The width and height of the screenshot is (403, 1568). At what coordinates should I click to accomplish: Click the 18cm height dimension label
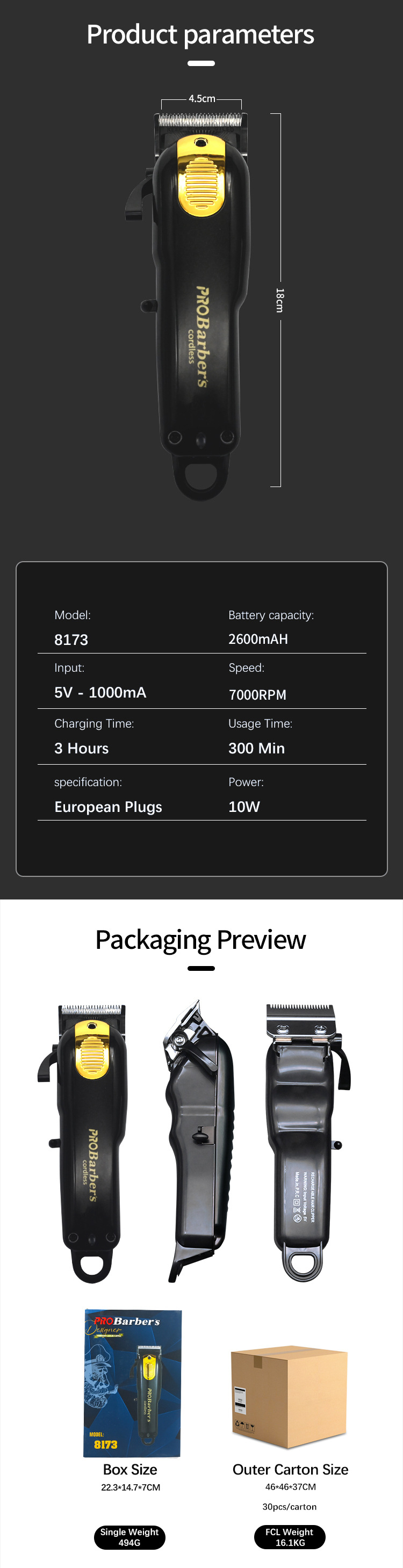pyautogui.click(x=279, y=300)
